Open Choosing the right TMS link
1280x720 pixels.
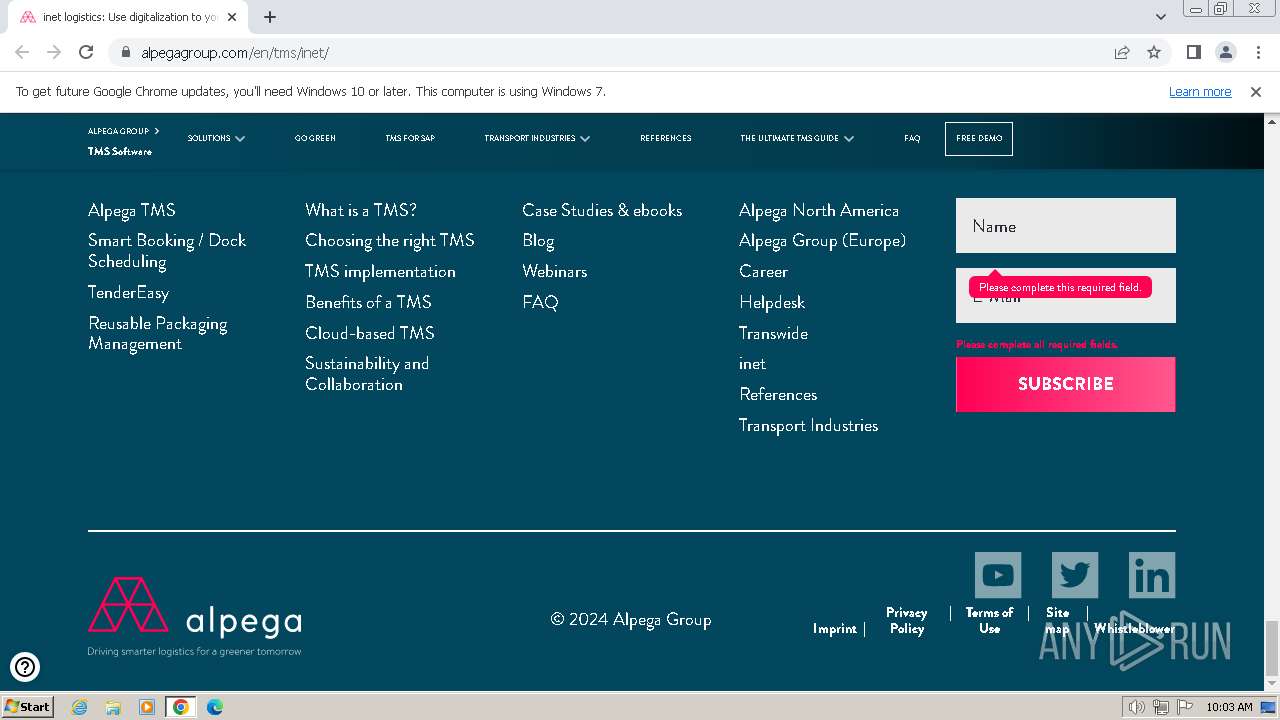click(x=390, y=240)
